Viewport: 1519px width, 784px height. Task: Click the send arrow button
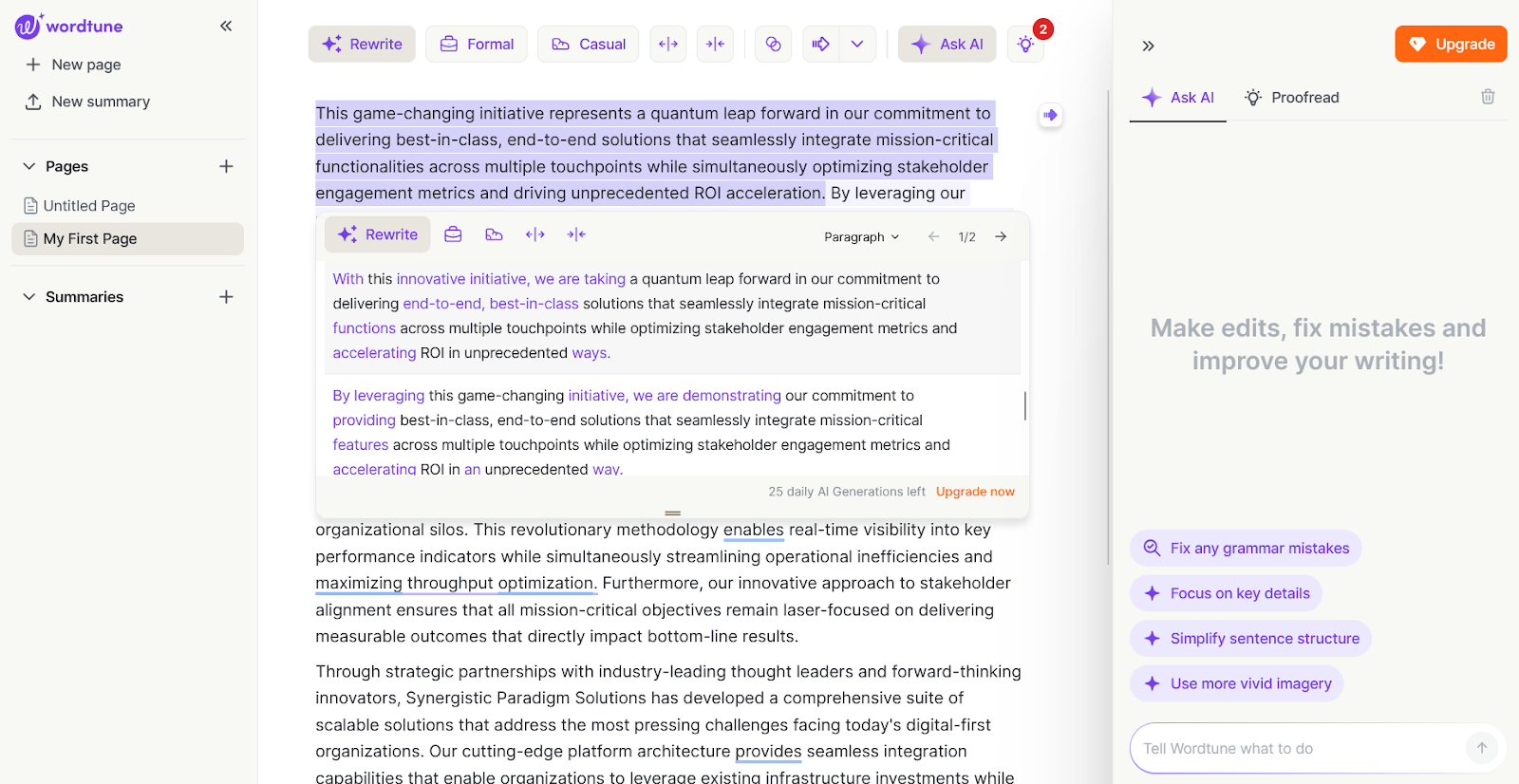(x=1482, y=748)
